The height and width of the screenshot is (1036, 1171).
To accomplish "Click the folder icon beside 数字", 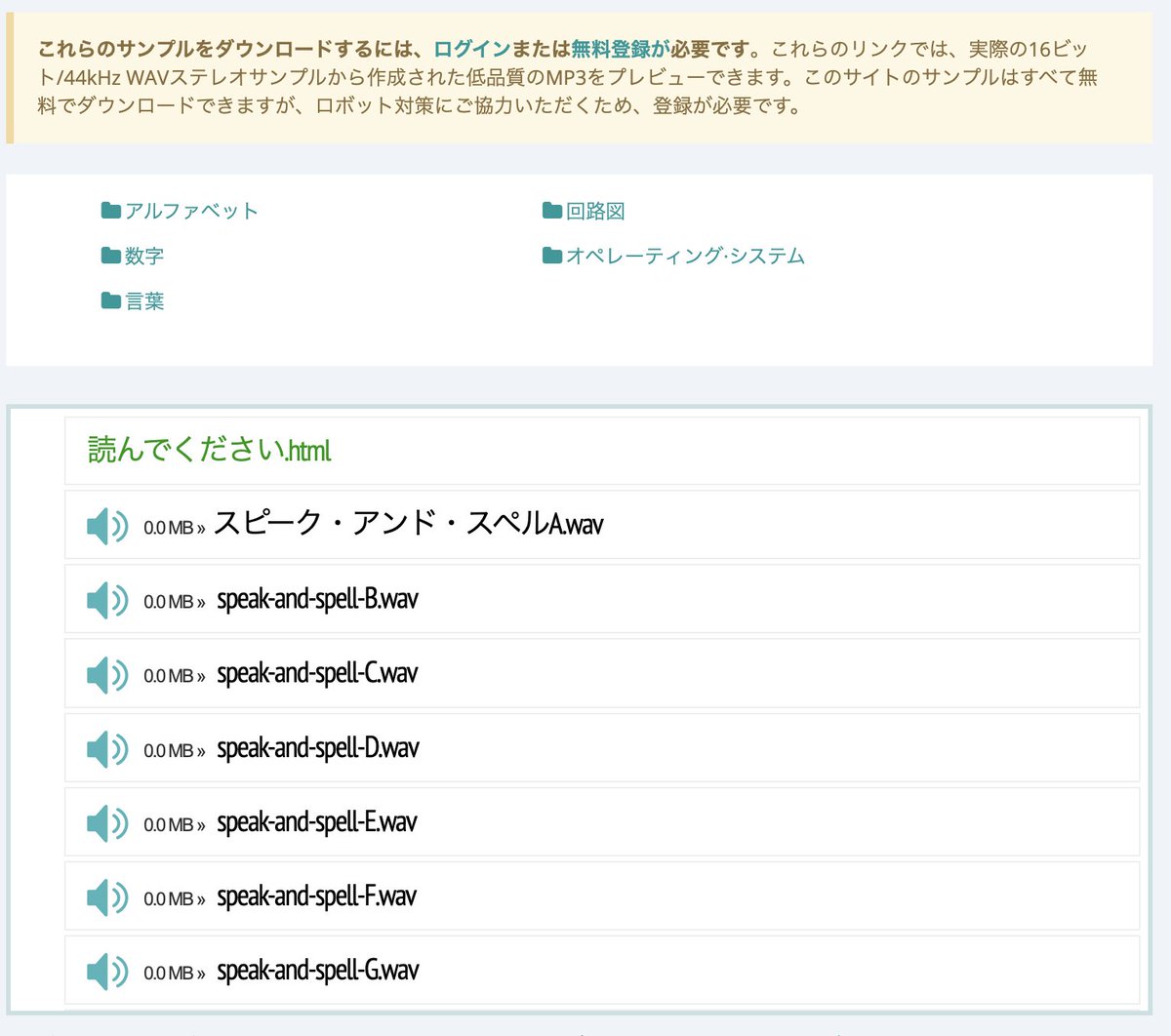I will (111, 256).
